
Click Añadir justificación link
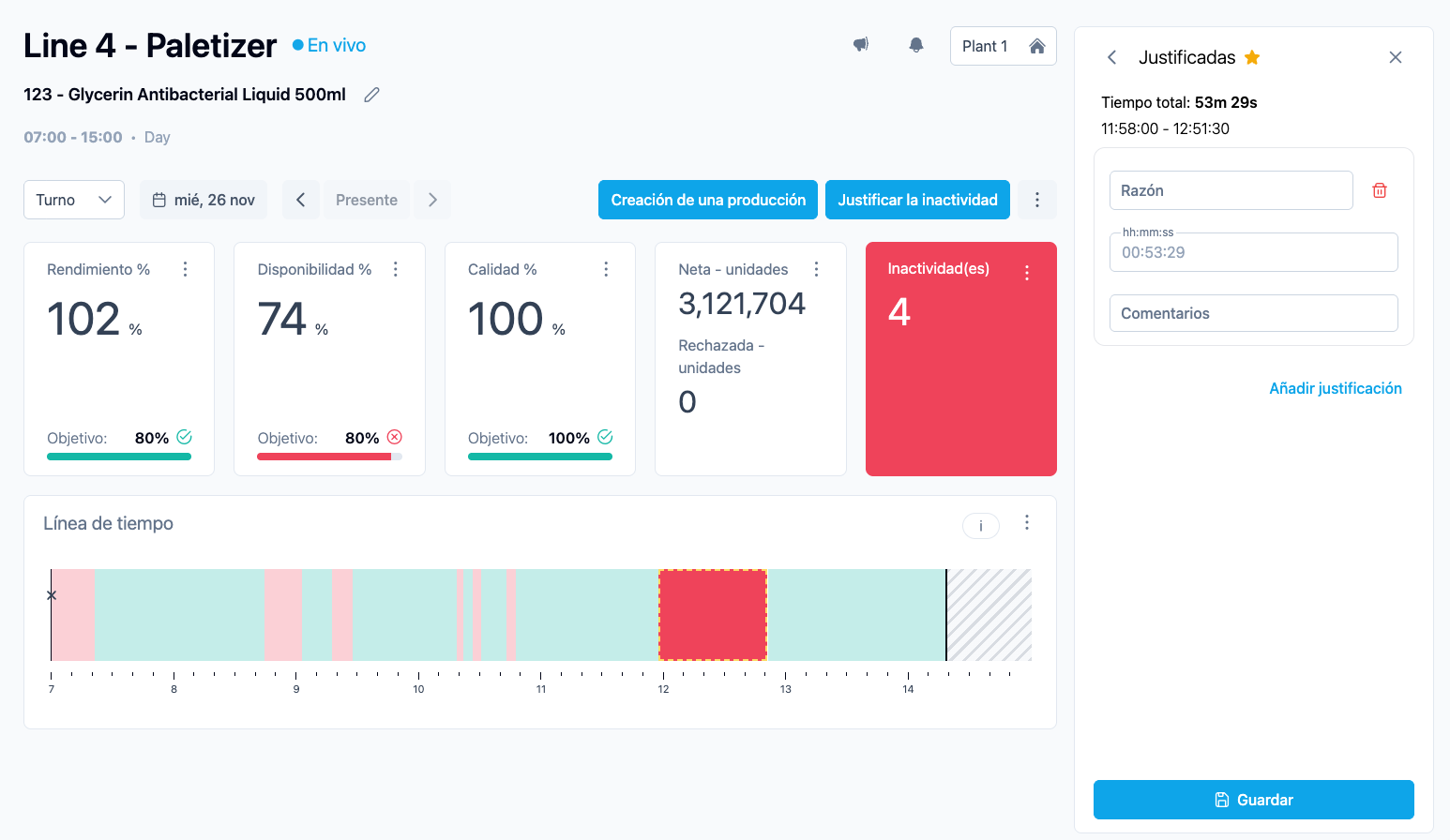(x=1336, y=388)
